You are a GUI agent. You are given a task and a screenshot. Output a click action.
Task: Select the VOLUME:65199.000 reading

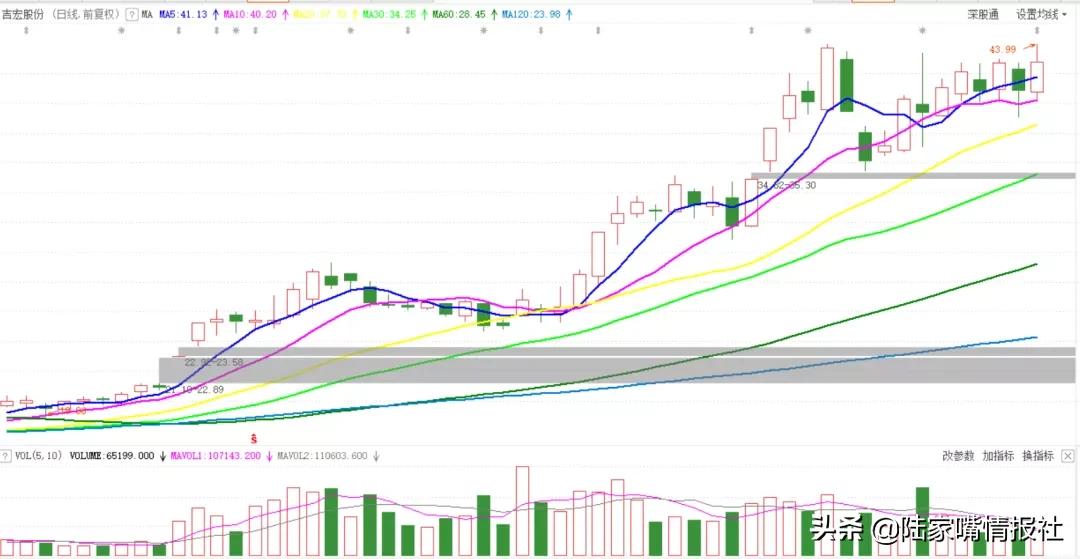coord(112,456)
